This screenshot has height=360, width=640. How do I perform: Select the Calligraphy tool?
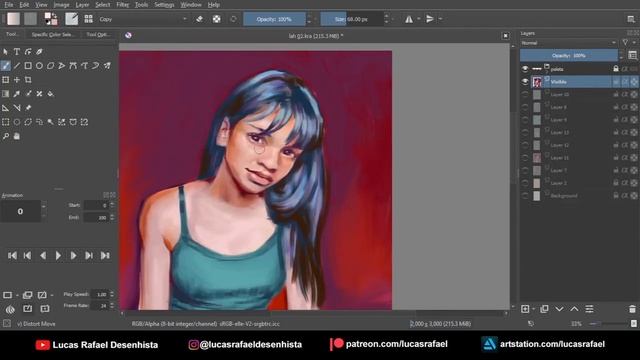[39, 52]
